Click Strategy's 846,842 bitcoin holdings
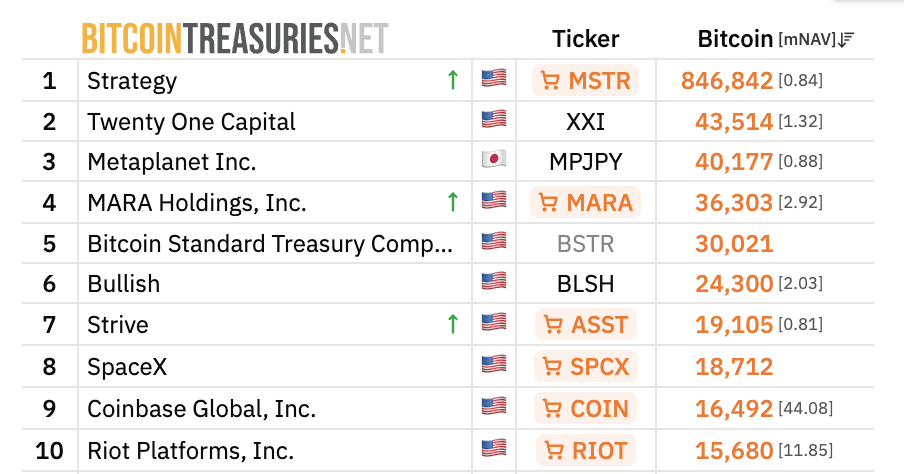This screenshot has height=474, width=904. pos(726,81)
